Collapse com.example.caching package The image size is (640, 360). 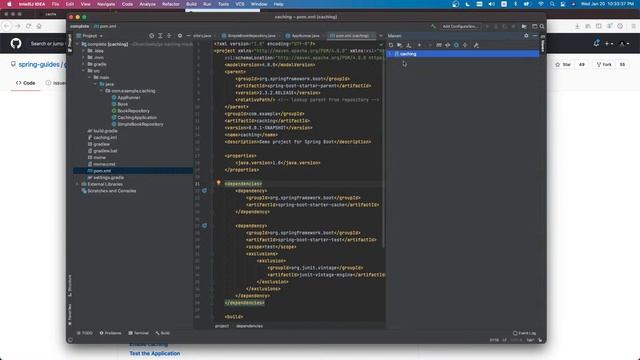[x=101, y=91]
